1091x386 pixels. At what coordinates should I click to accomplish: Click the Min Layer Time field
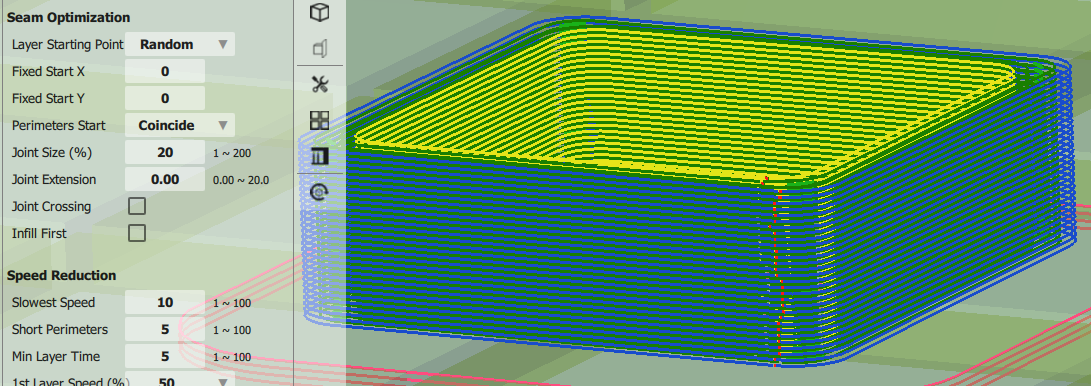pyautogui.click(x=165, y=357)
